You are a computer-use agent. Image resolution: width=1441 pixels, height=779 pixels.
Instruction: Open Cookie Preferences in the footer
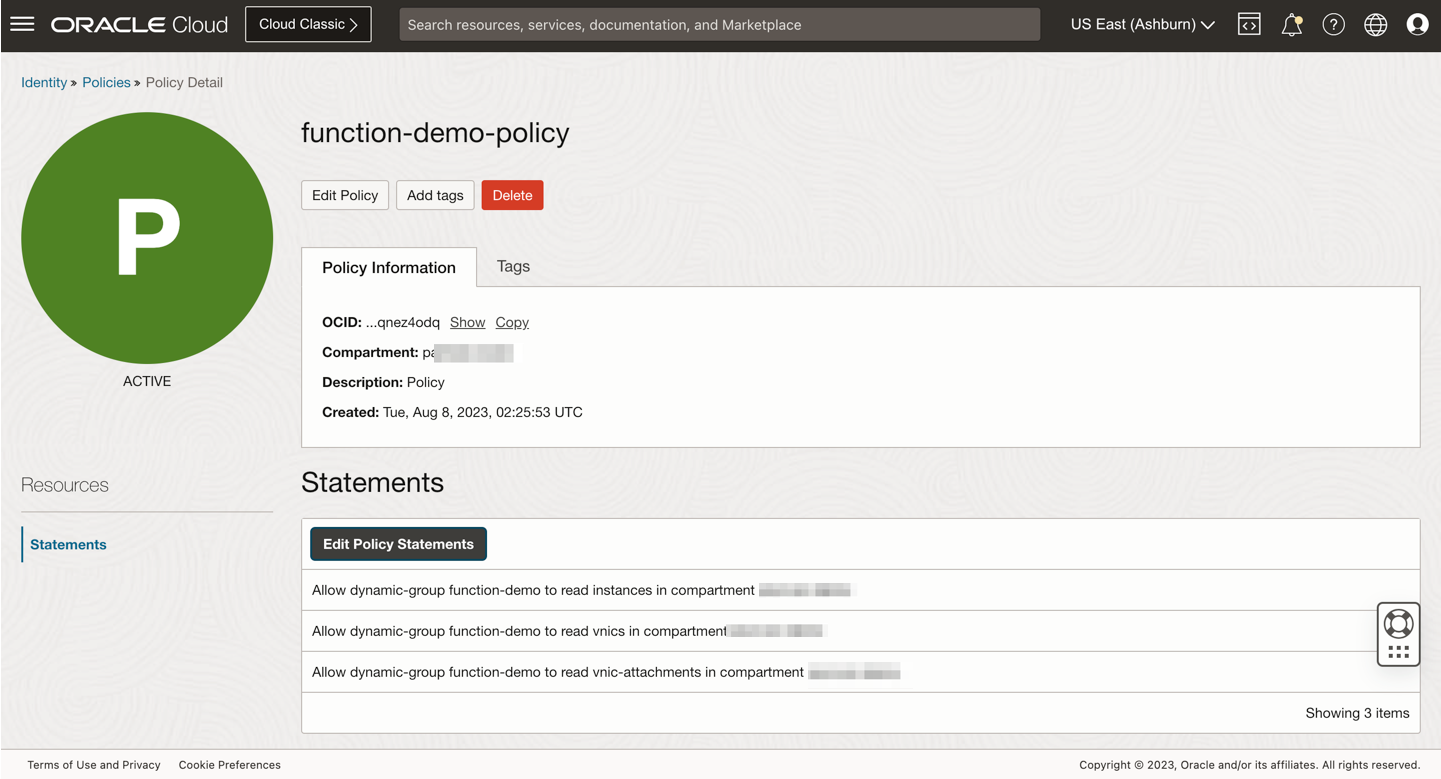[230, 765]
